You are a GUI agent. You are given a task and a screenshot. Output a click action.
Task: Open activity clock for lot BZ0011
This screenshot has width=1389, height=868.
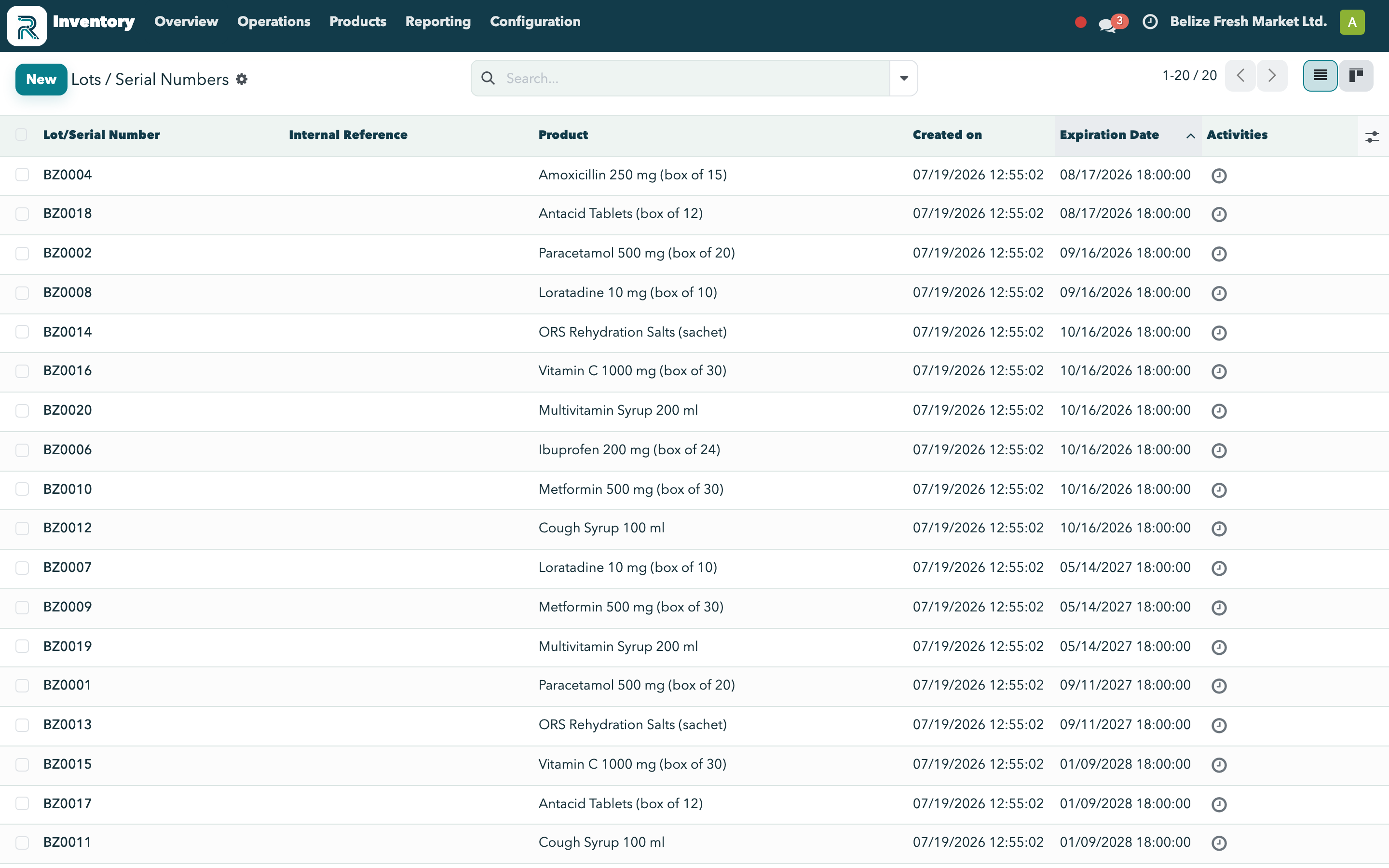pyautogui.click(x=1219, y=843)
